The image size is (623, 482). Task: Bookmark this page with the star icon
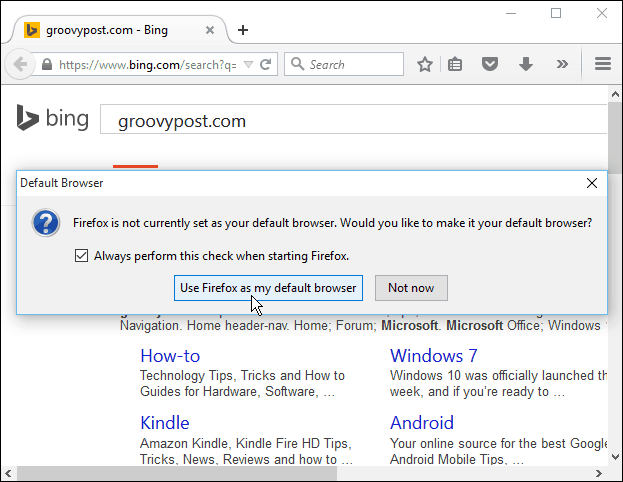coord(425,64)
